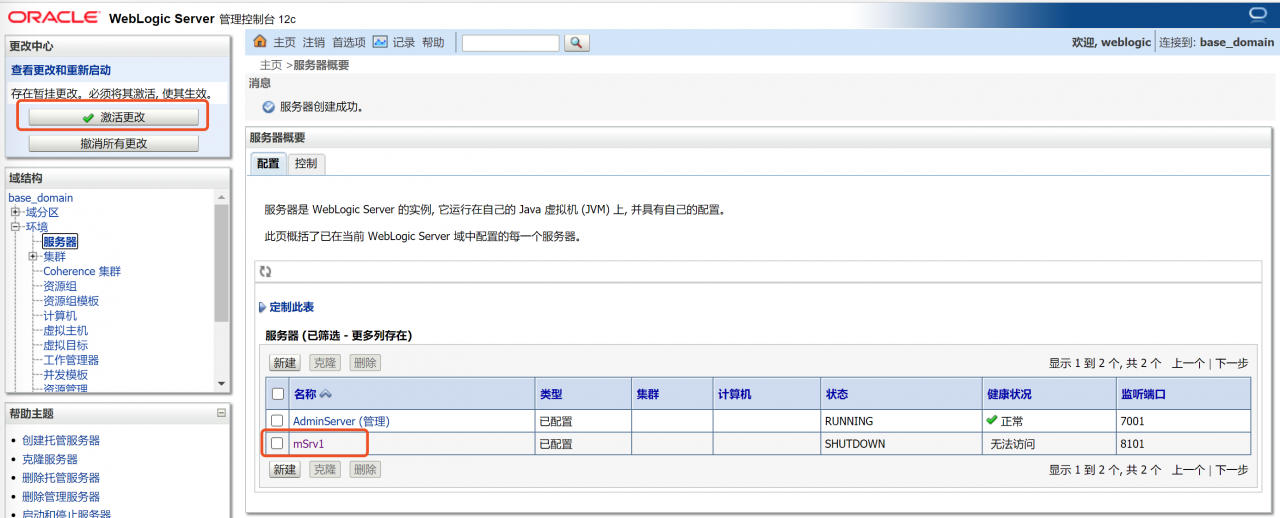Click 注销 to log out
Screen dimensions: 1280x518
point(314,42)
